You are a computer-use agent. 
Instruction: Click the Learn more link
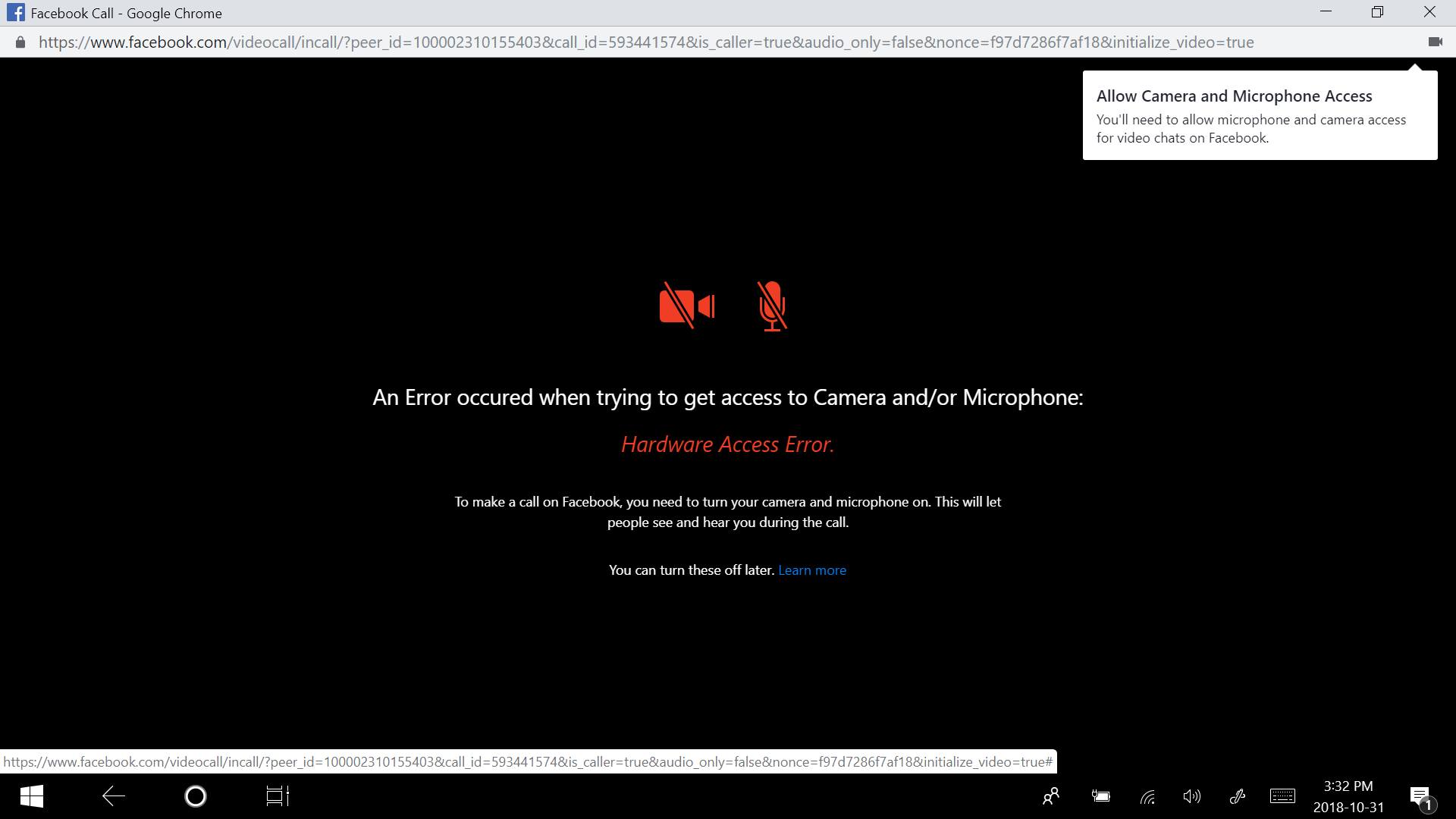point(812,570)
